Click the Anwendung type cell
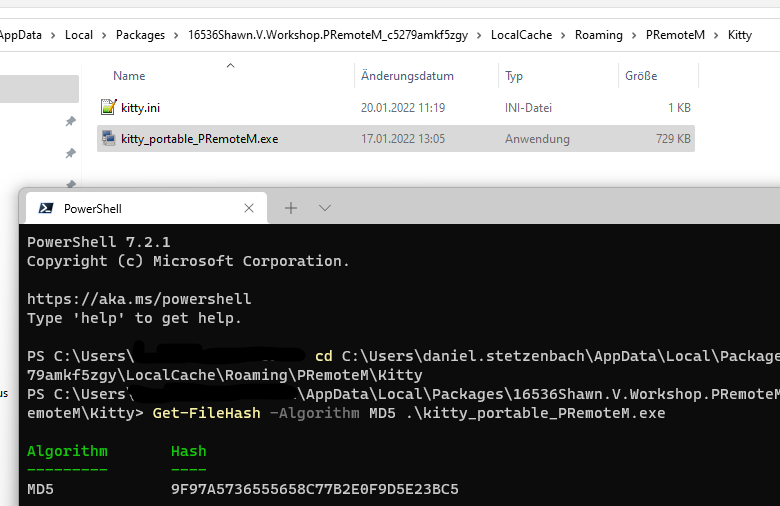This screenshot has width=780, height=506. 537,139
